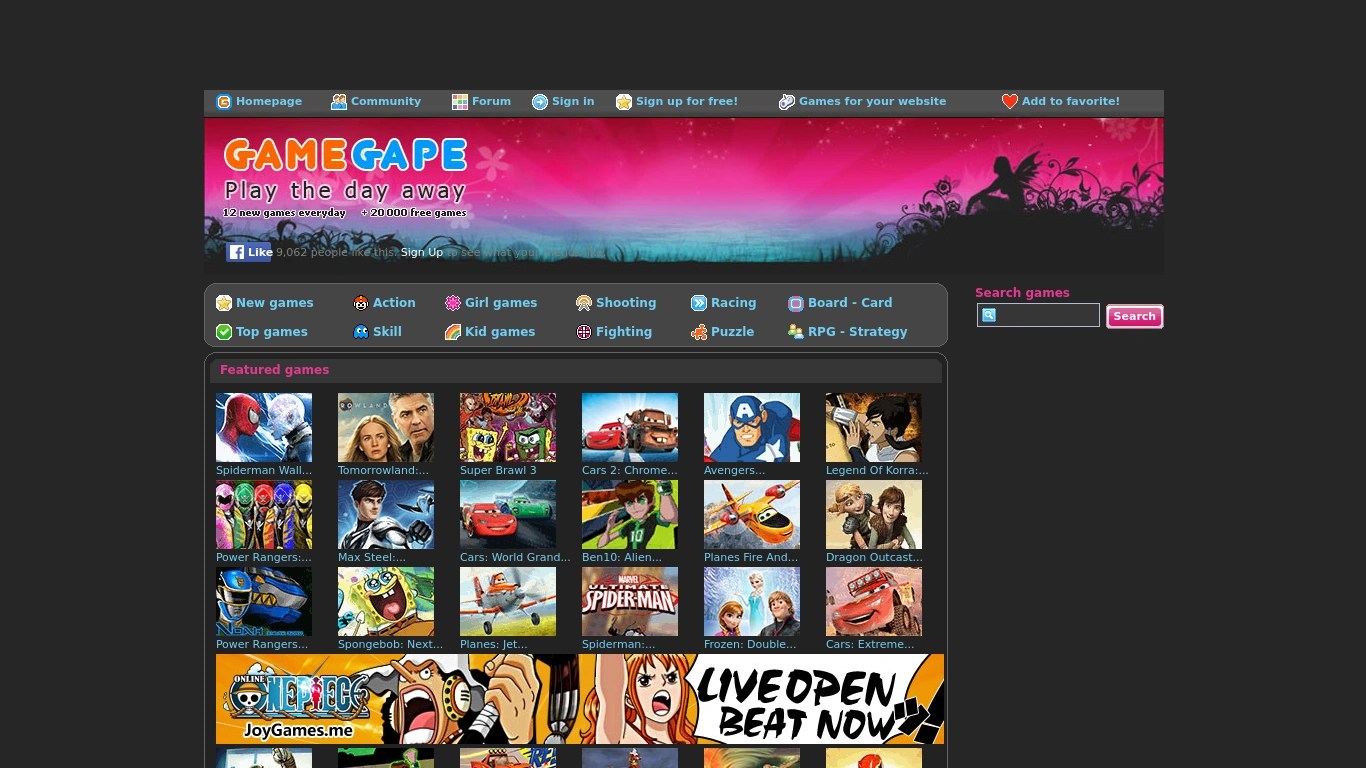
Task: Click the Facebook Like button
Action: coord(249,252)
